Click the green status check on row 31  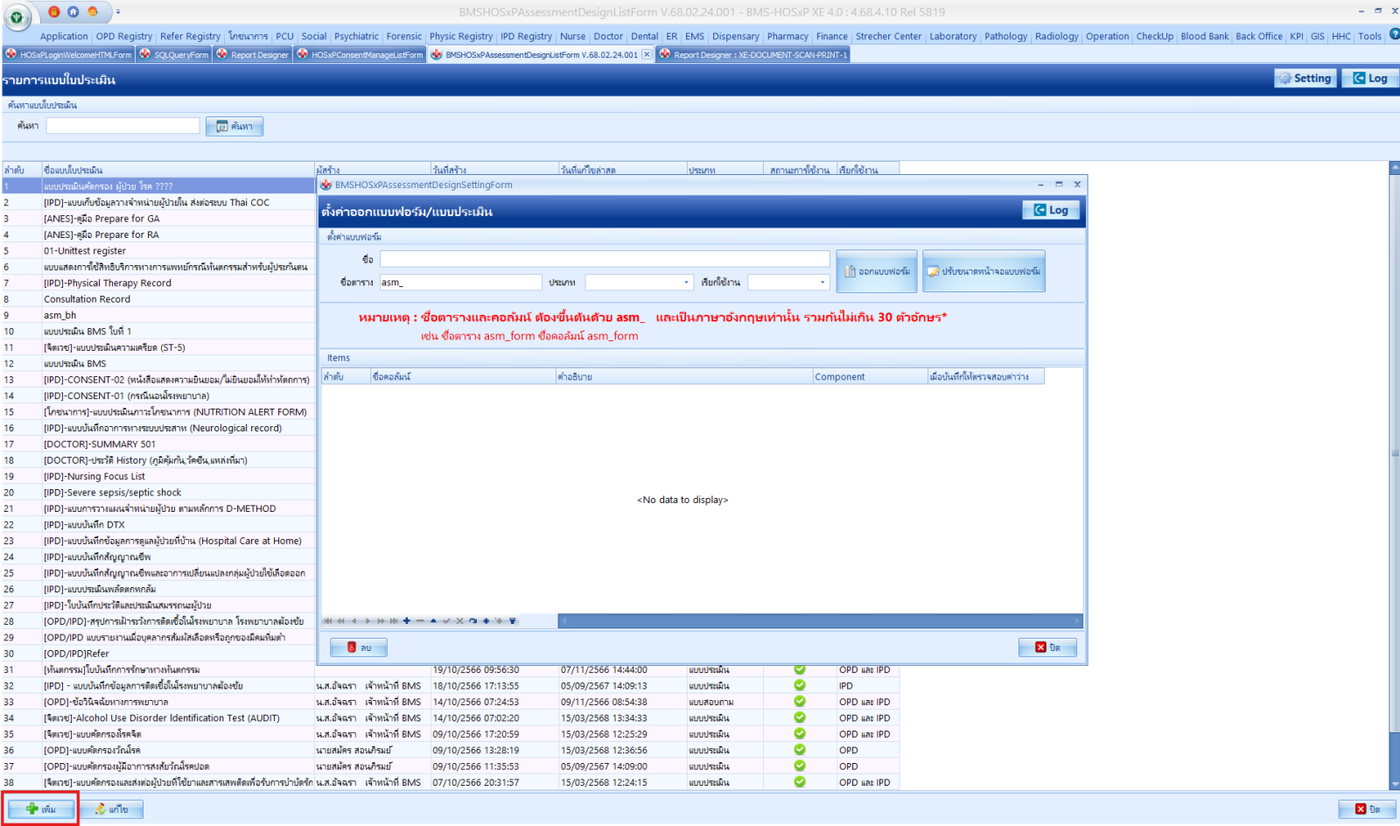coord(799,669)
